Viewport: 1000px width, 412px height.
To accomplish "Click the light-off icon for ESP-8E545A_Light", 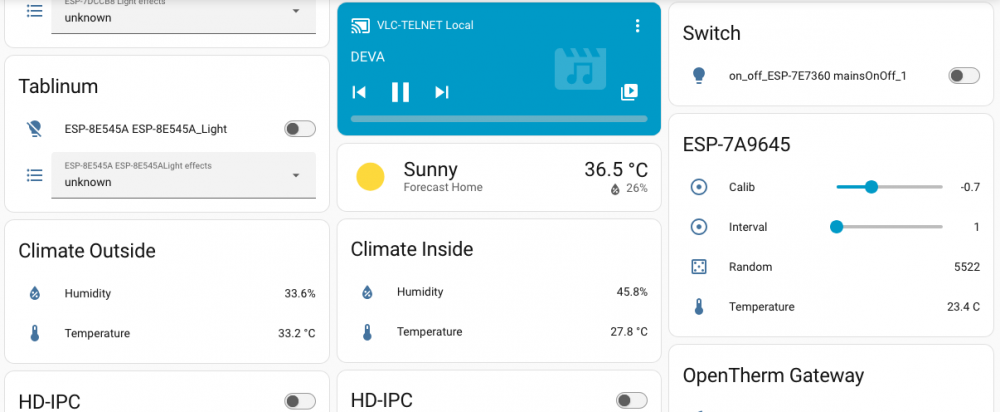I will coord(34,129).
